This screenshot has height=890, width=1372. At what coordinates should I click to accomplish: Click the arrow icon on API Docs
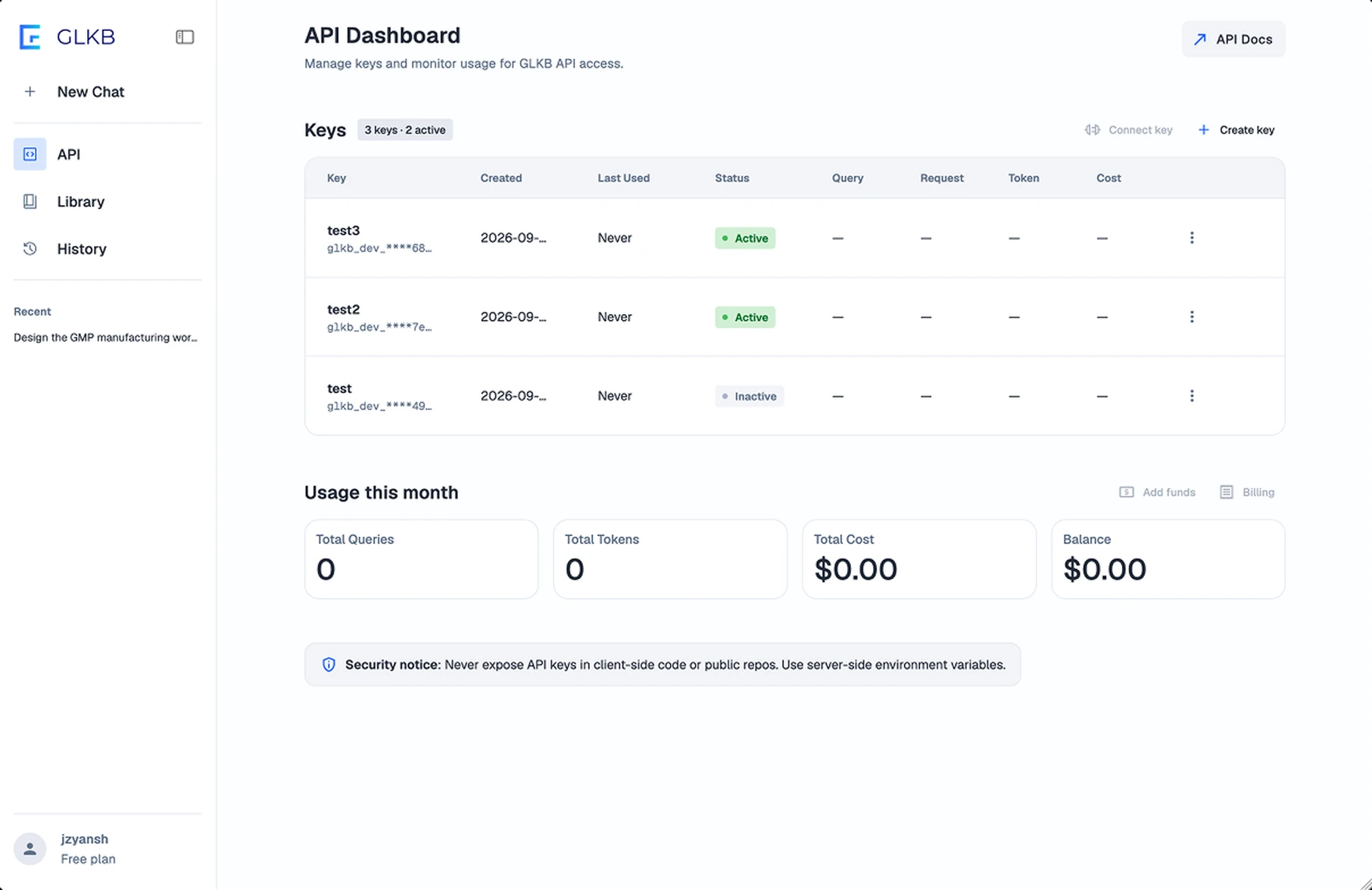coord(1200,39)
